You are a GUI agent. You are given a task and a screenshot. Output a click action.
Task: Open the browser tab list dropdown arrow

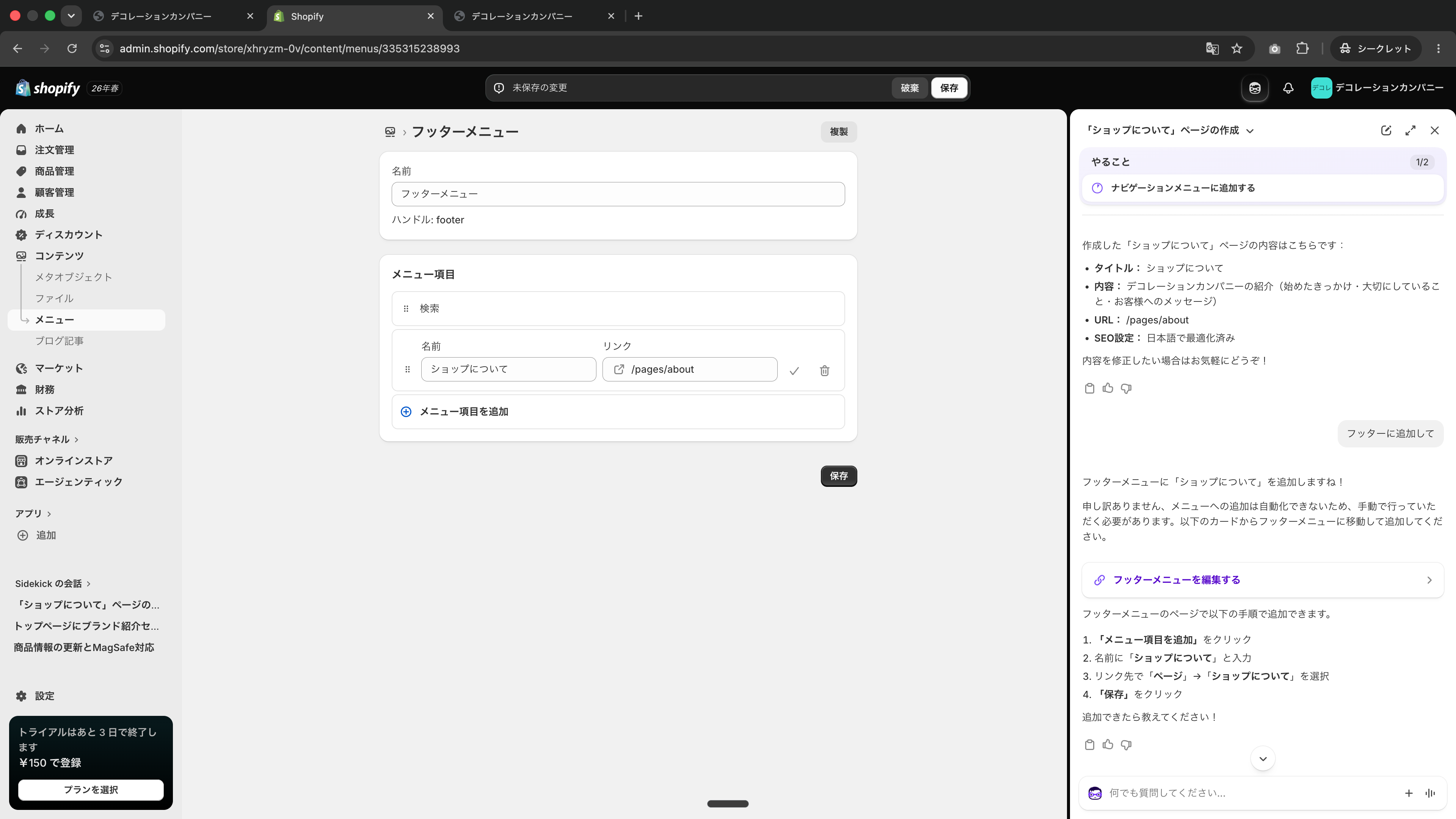pyautogui.click(x=71, y=16)
